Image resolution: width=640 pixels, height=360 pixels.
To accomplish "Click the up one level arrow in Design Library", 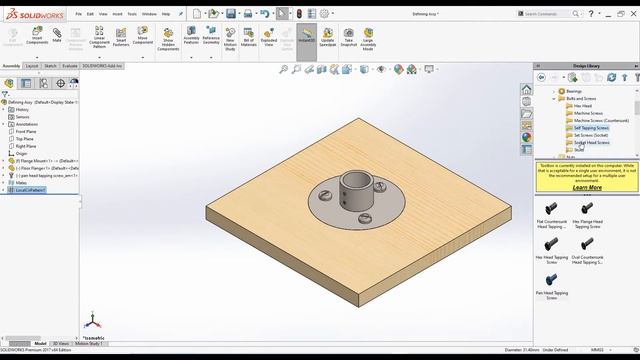I will pyautogui.click(x=624, y=77).
